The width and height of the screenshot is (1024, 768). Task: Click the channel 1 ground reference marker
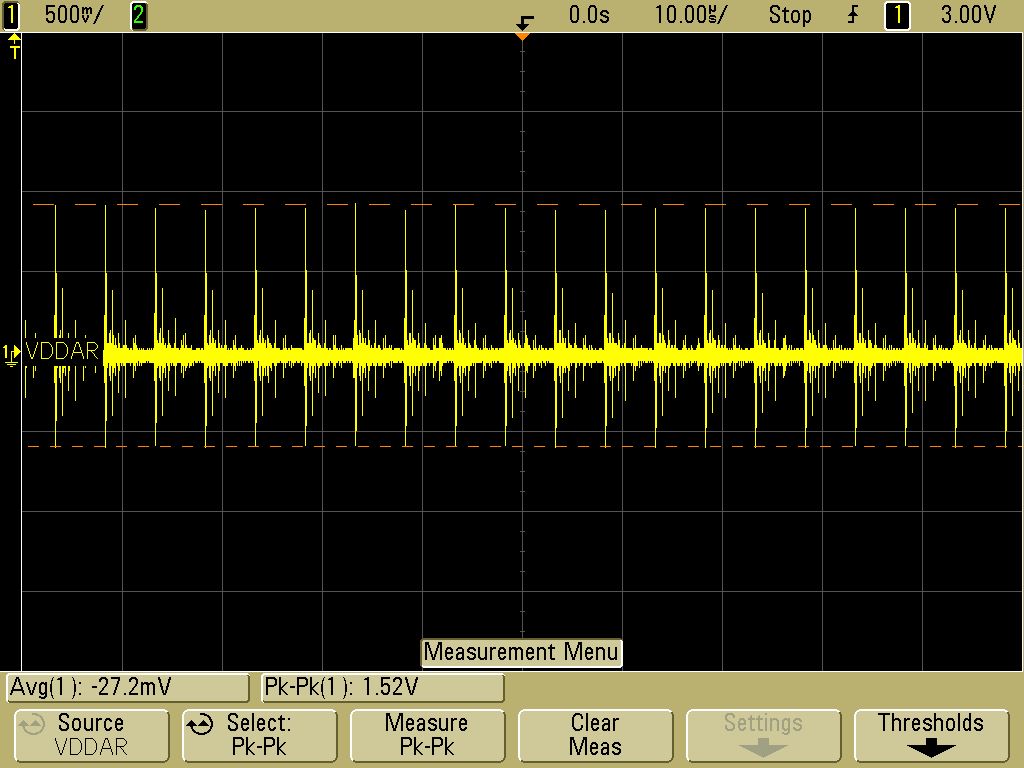point(11,355)
